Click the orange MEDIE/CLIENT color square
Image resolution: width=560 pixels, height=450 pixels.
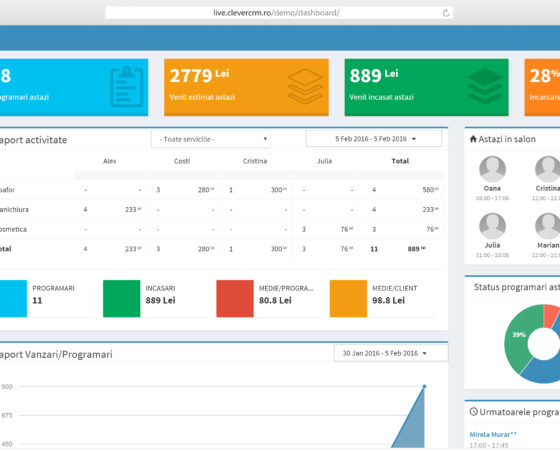pyautogui.click(x=348, y=299)
